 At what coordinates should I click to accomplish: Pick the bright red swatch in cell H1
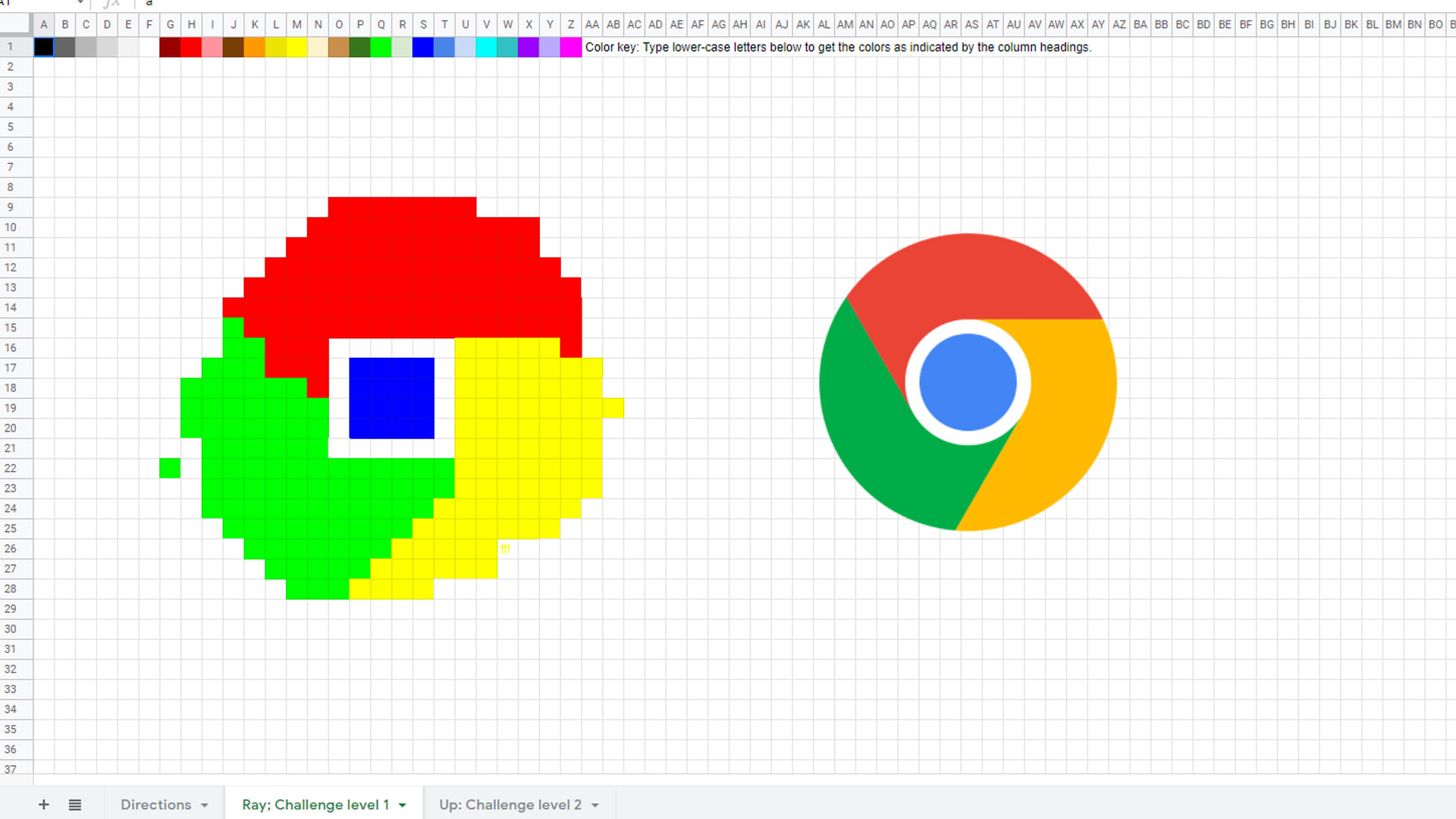pyautogui.click(x=191, y=47)
